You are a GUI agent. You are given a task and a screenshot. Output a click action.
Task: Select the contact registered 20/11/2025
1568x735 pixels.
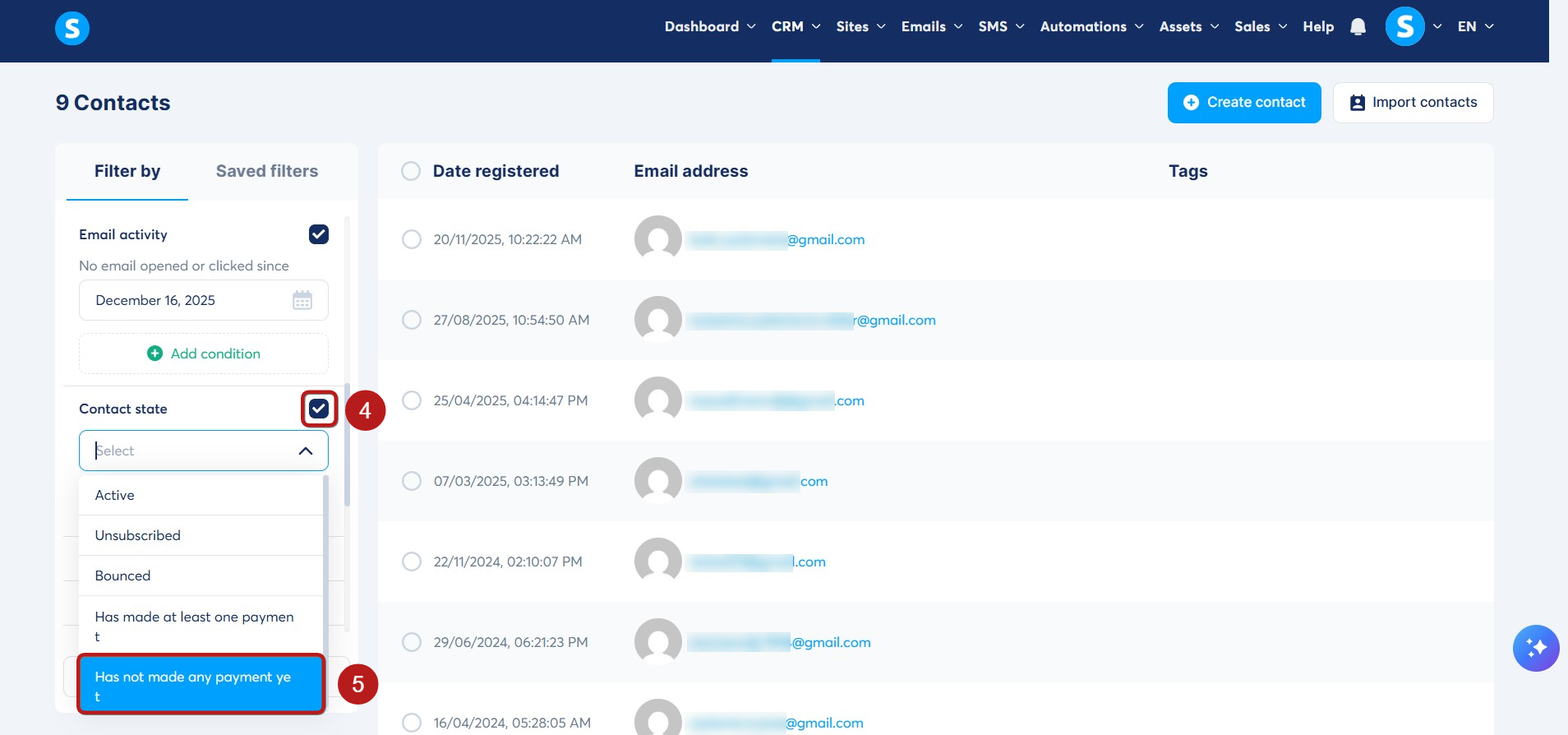[412, 239]
